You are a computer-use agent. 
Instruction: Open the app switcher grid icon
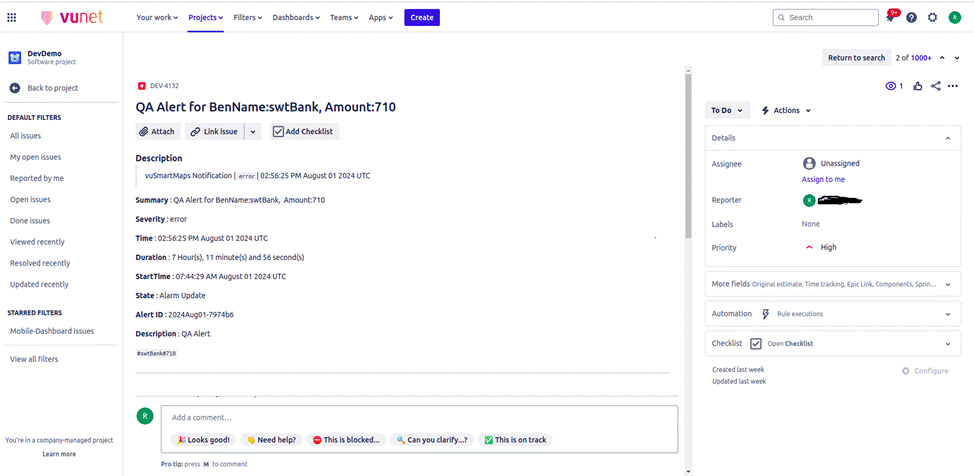click(12, 17)
